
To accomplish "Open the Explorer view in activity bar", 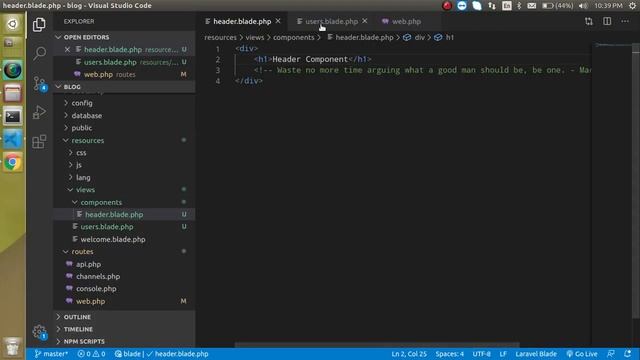I will (39, 24).
